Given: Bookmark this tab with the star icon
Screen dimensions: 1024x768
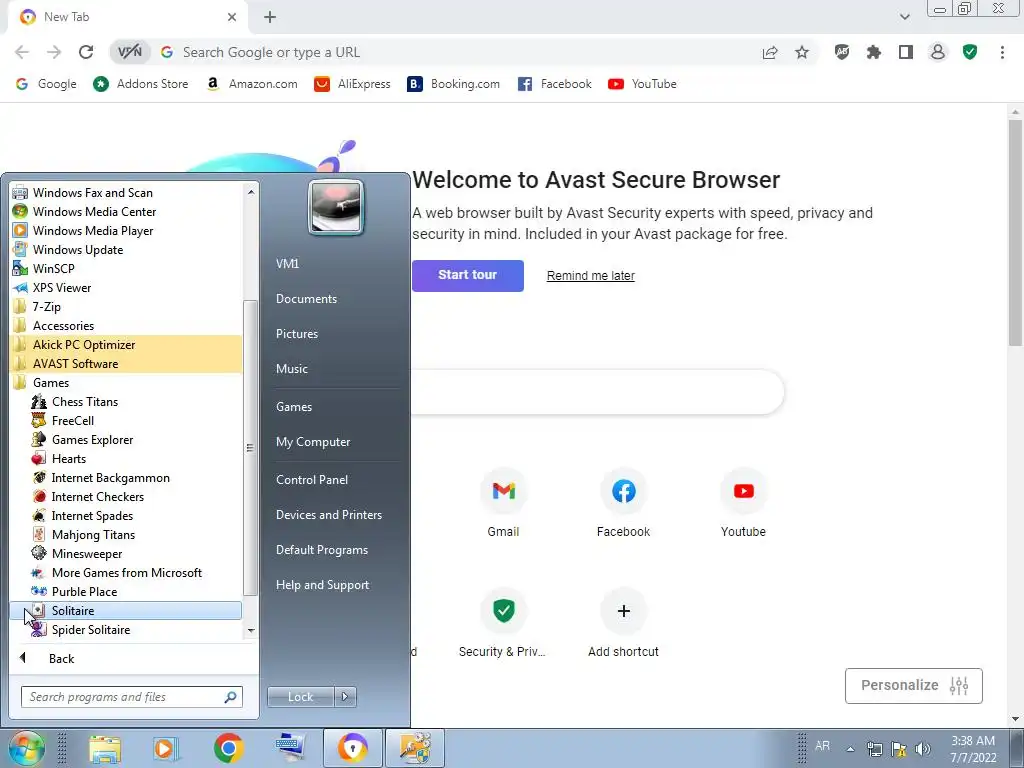Looking at the screenshot, I should tap(802, 52).
